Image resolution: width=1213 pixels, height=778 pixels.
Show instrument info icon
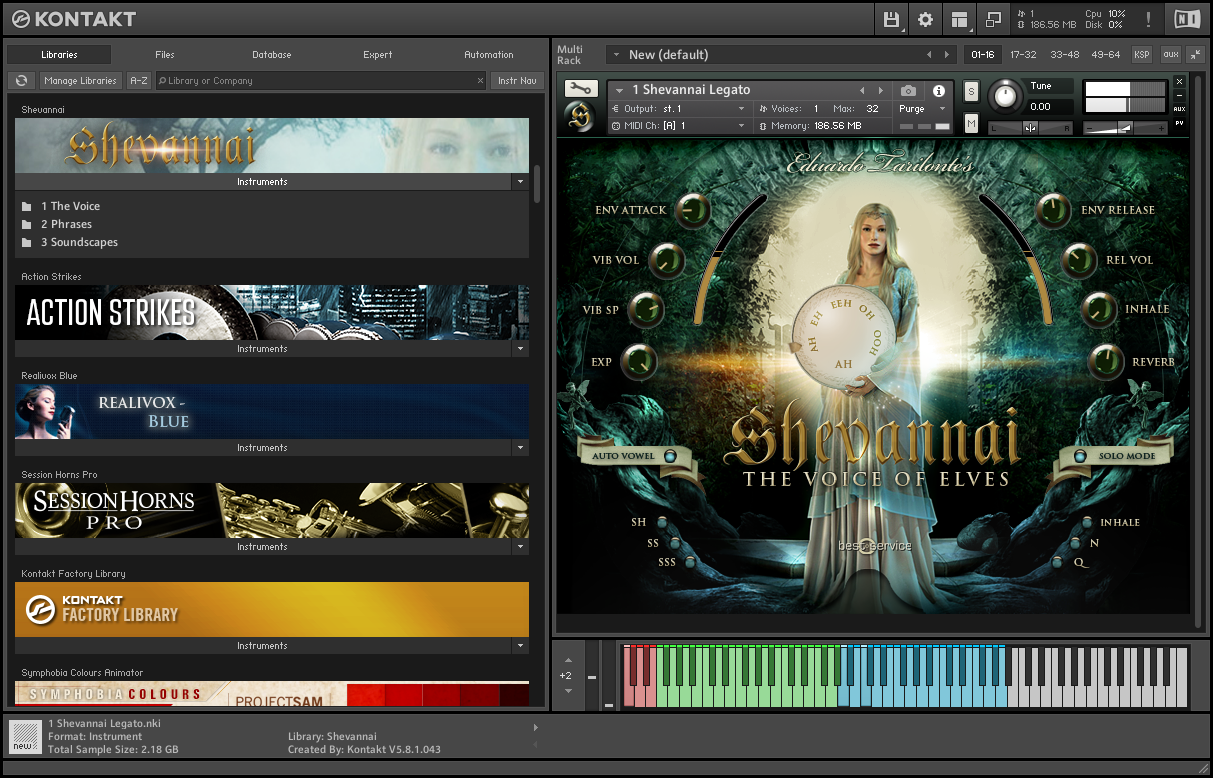coord(938,90)
